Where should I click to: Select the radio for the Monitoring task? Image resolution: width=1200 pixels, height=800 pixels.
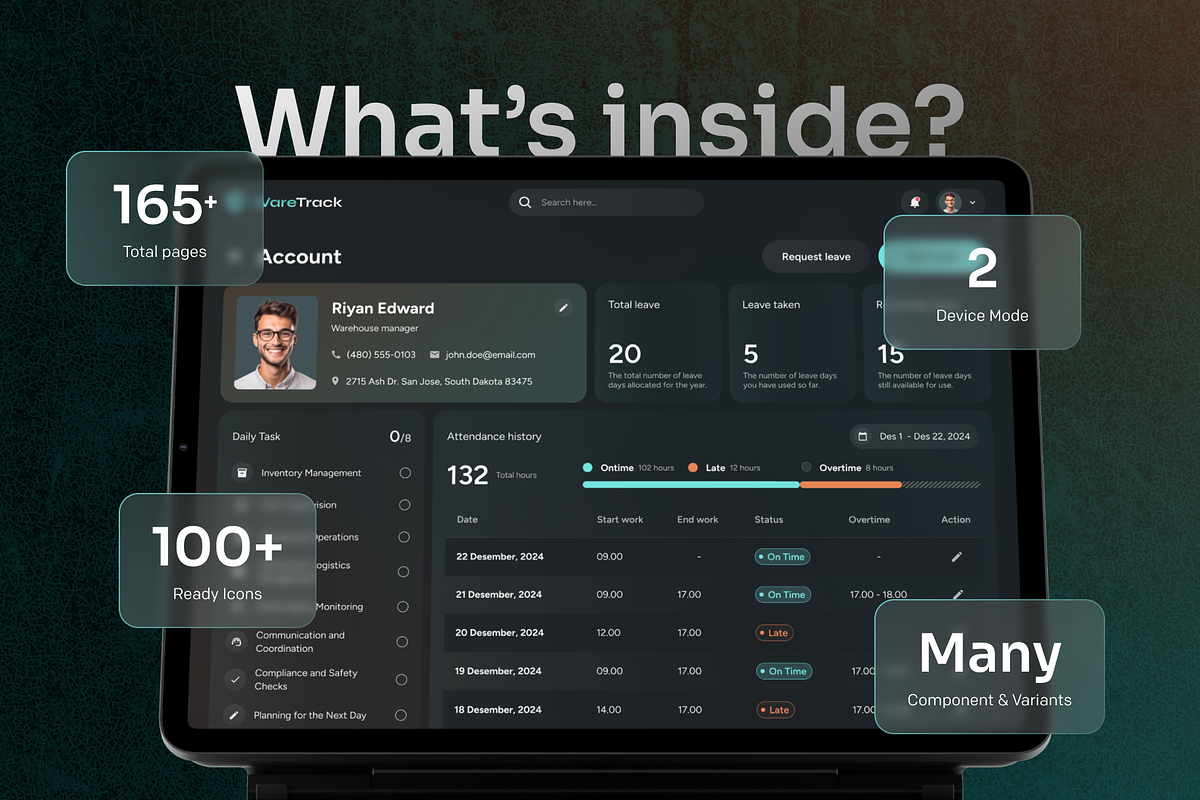tap(402, 607)
